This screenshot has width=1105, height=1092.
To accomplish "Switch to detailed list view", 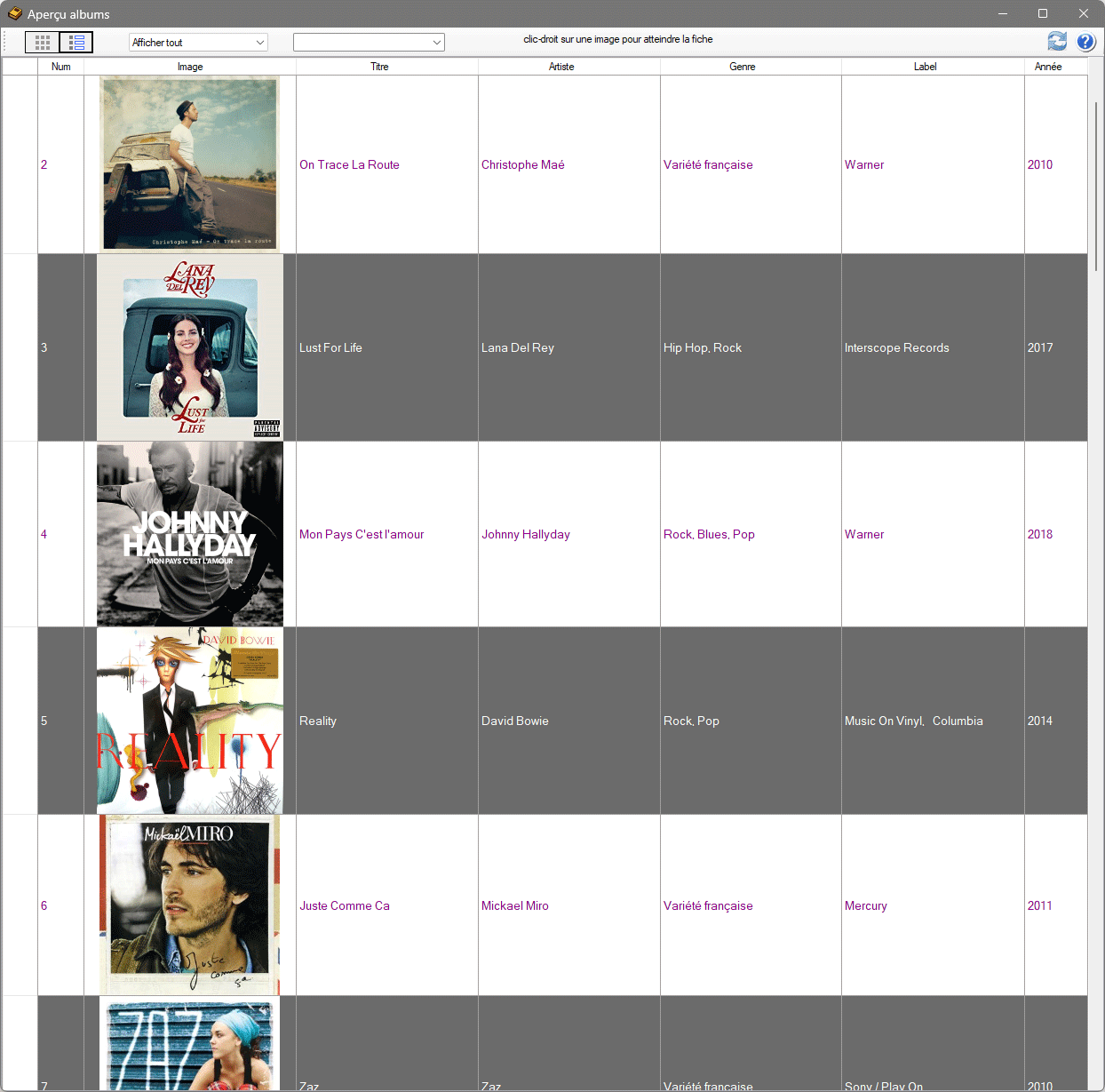I will pos(76,43).
